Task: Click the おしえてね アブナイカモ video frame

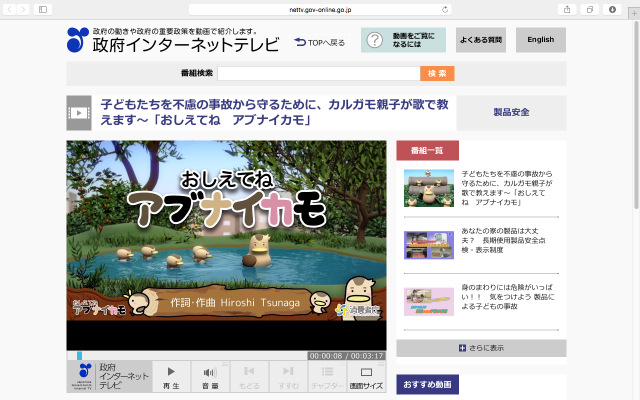Action: pos(227,245)
